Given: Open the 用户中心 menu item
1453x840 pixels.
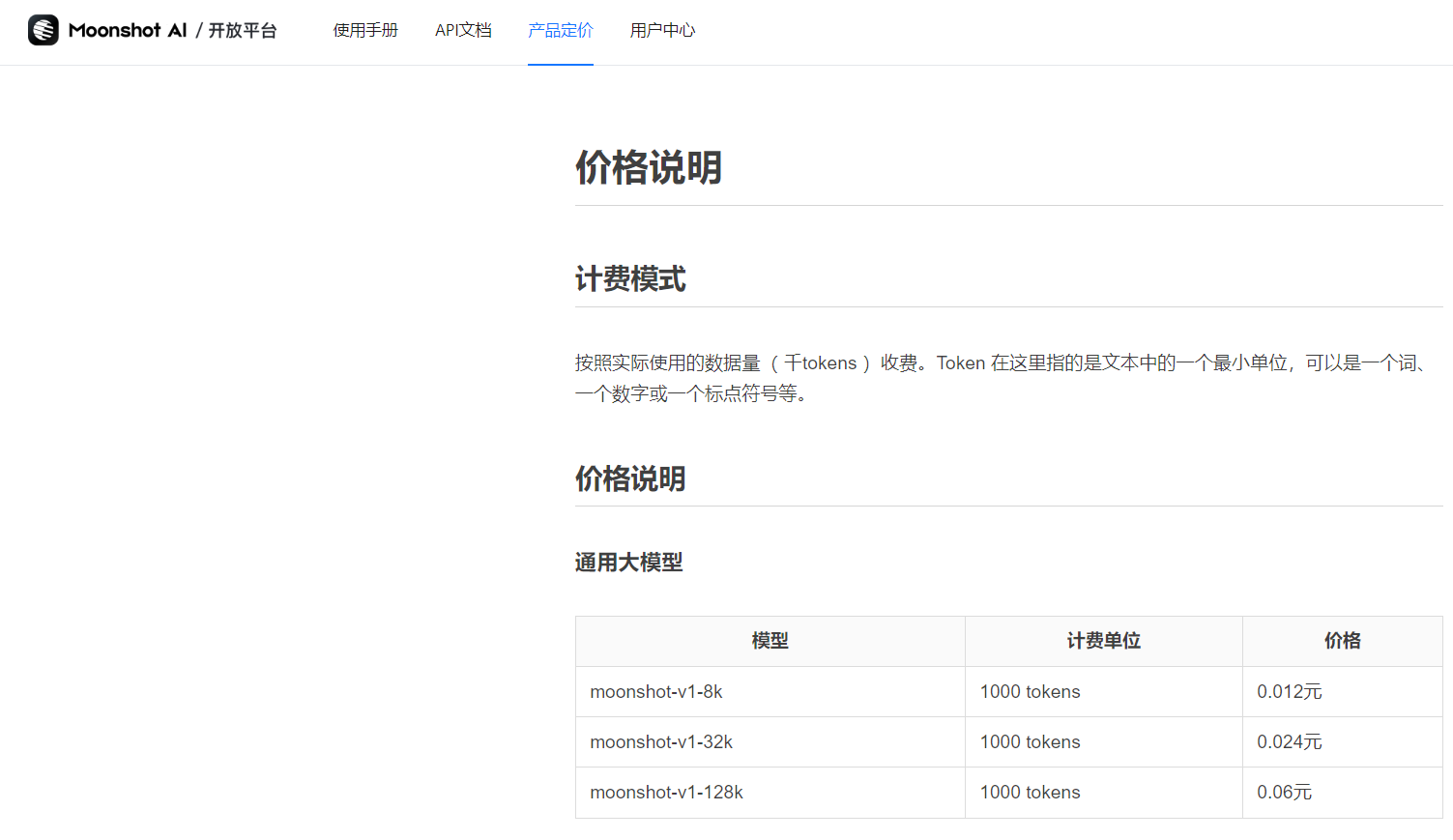Looking at the screenshot, I should [x=662, y=30].
